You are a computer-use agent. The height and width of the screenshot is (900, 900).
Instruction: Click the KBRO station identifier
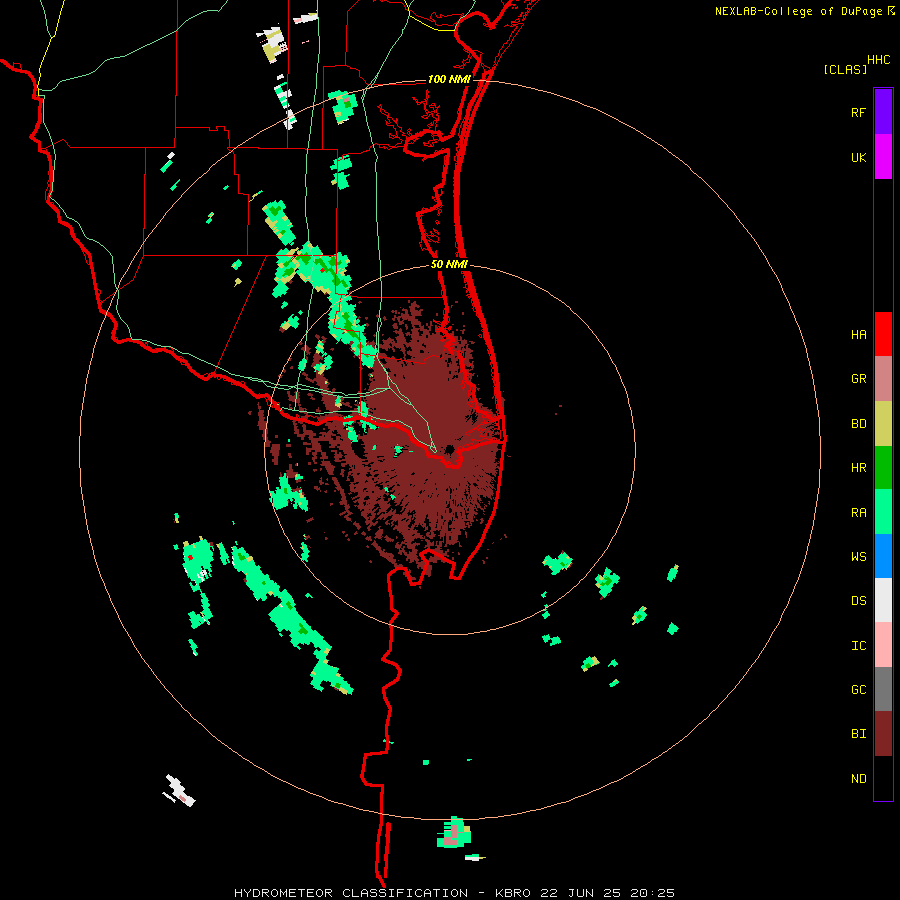513,893
